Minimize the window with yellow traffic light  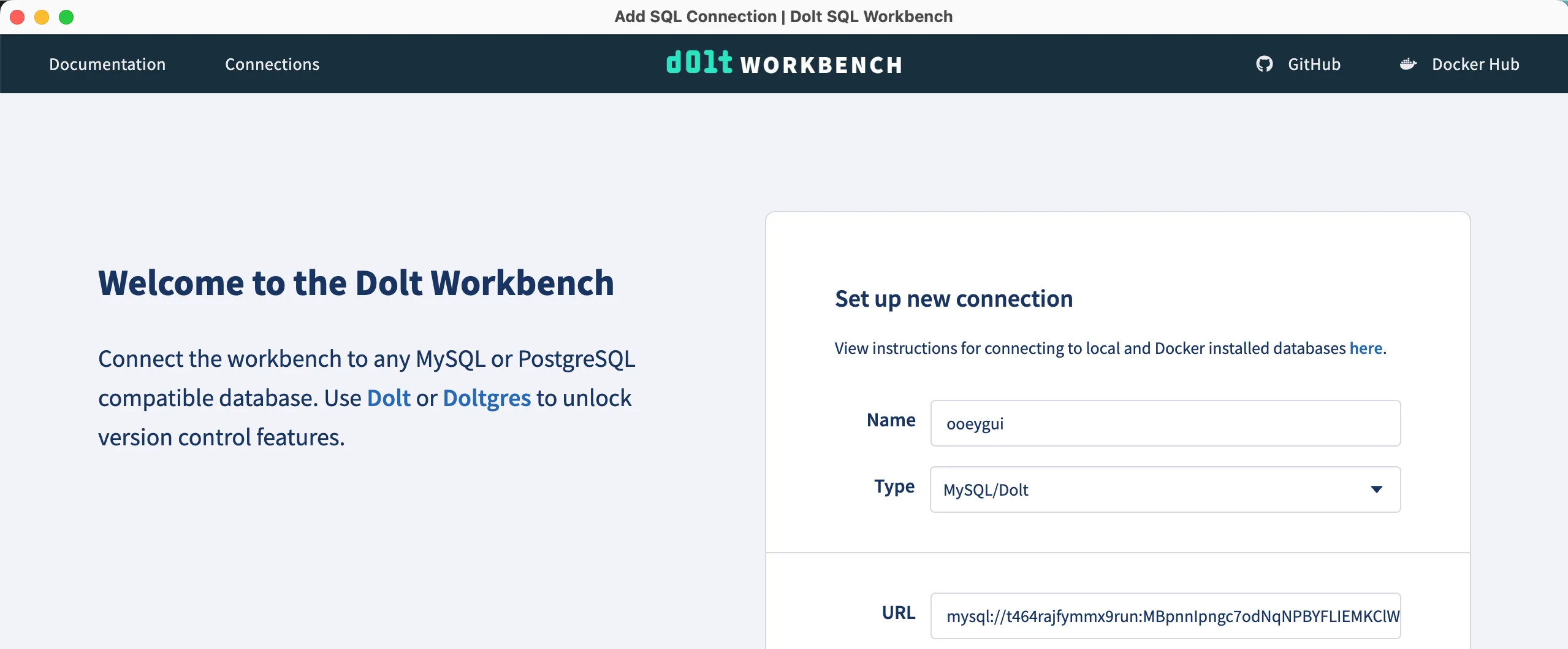pos(41,17)
